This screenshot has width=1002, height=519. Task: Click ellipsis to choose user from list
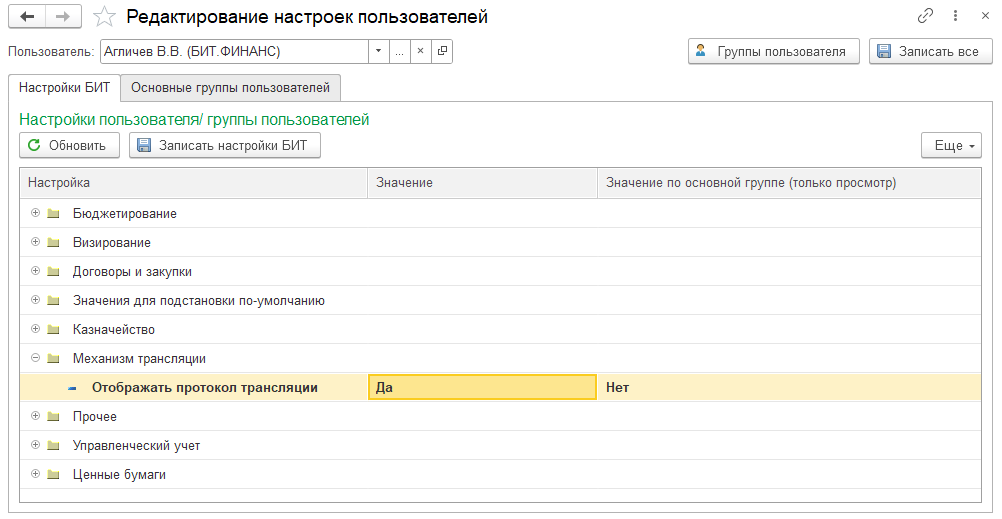[x=399, y=51]
